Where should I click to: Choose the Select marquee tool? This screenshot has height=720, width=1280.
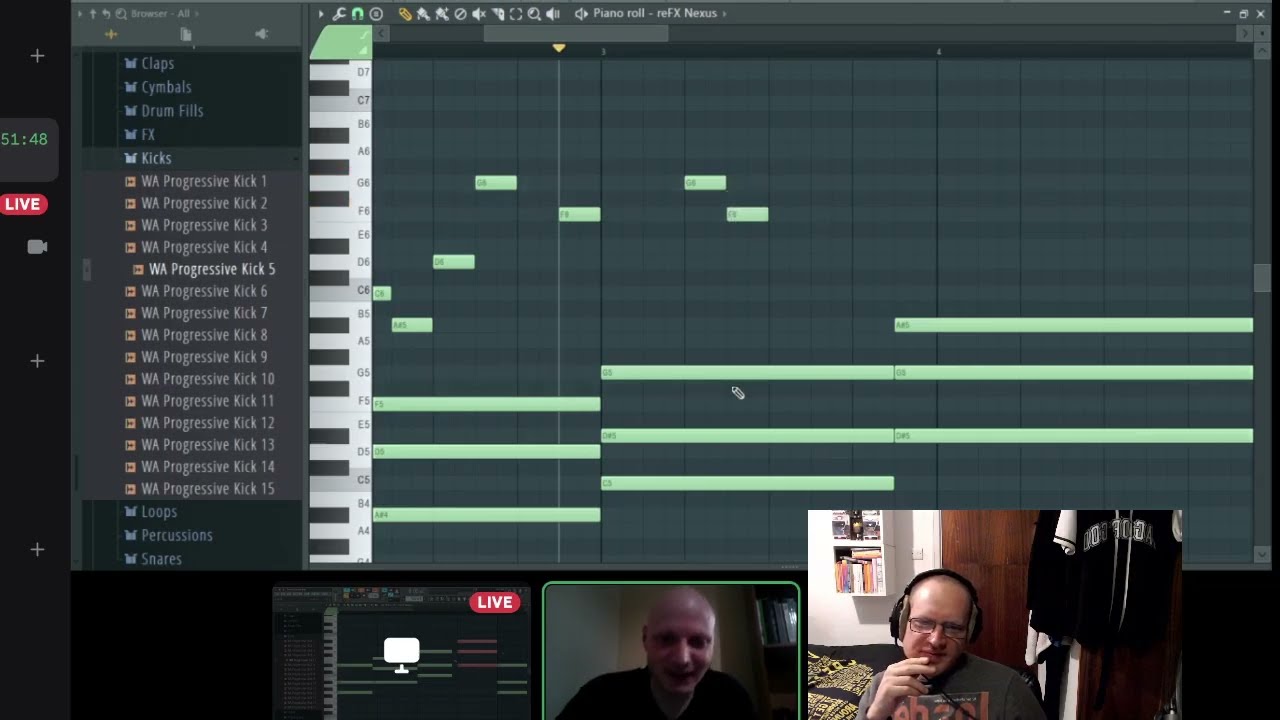point(516,14)
